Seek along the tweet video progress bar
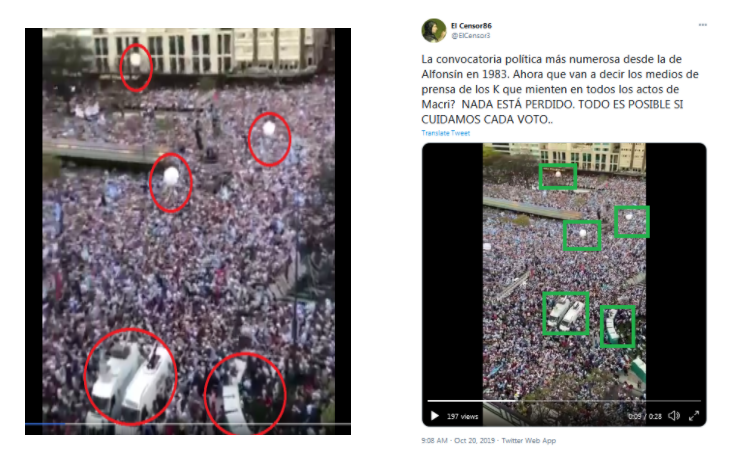The width and height of the screenshot is (755, 466). click(x=564, y=401)
